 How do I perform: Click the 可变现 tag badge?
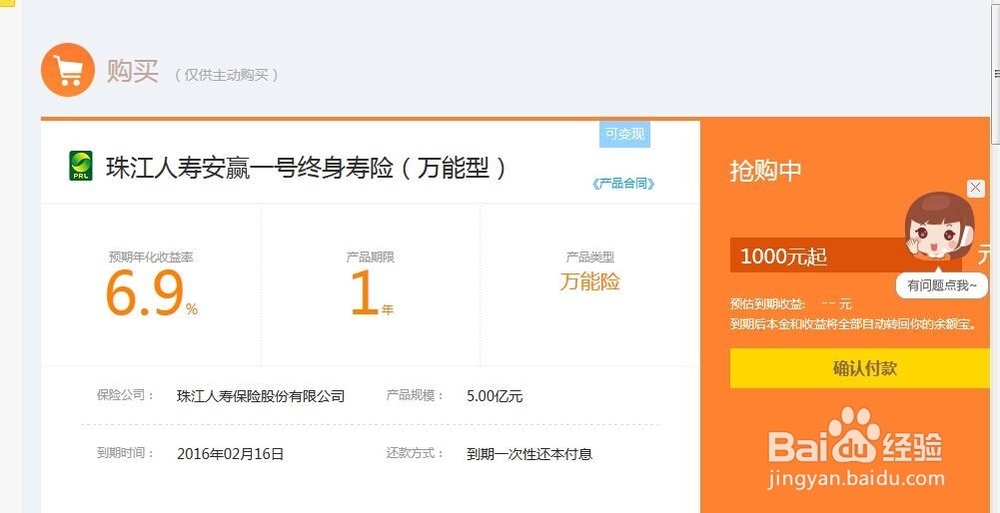(624, 134)
